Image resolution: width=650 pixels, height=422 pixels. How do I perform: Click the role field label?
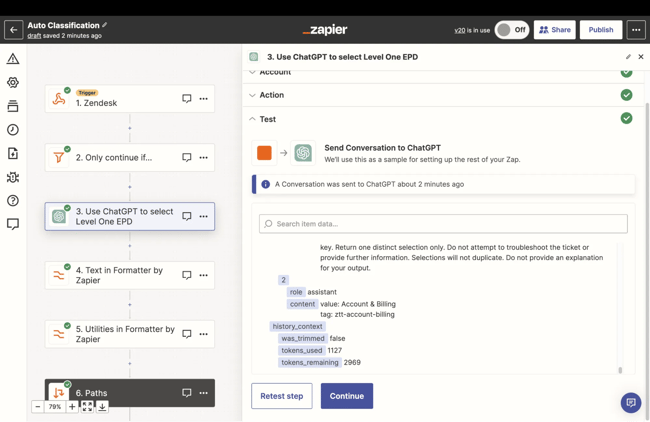[x=296, y=292]
